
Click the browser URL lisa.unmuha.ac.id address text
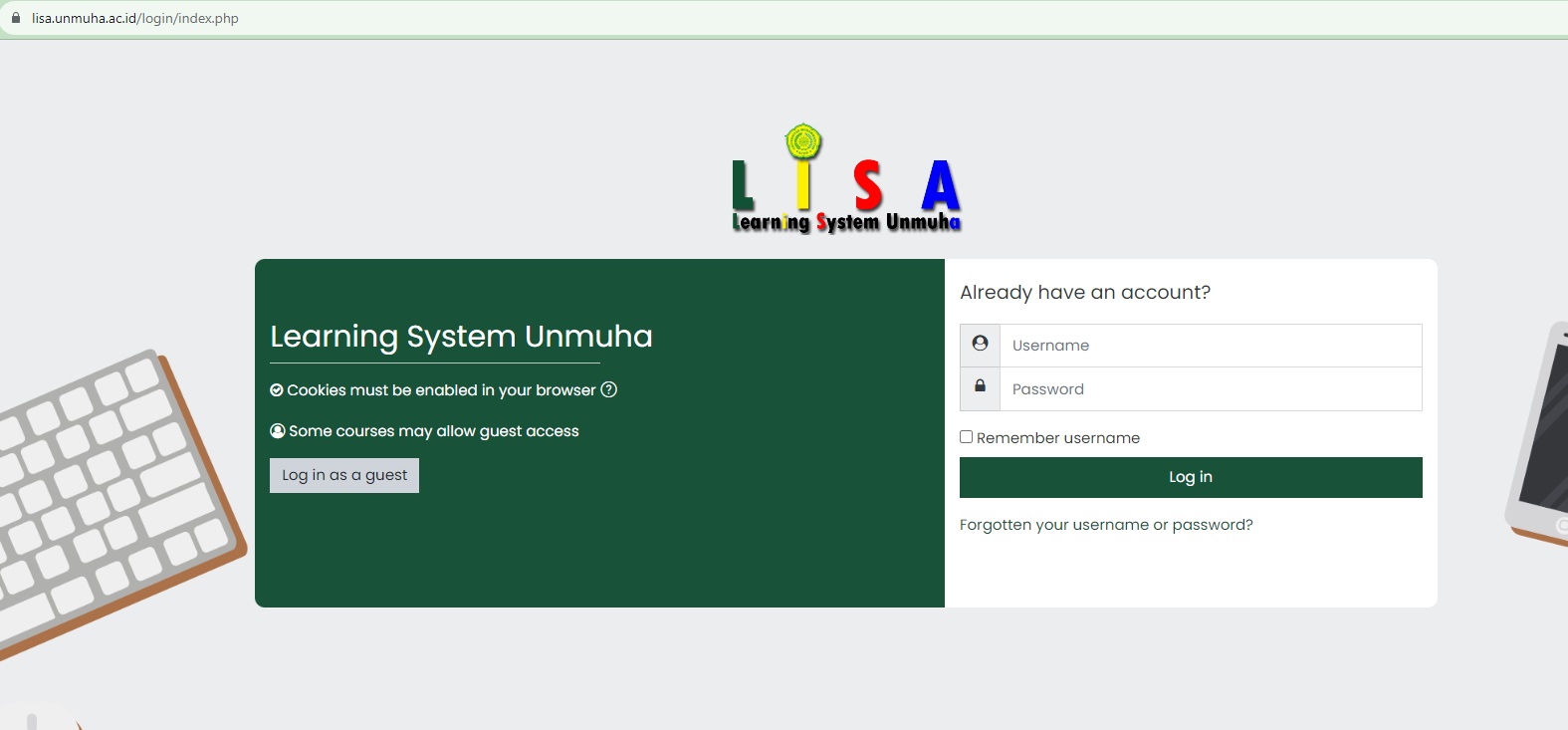pyautogui.click(x=135, y=18)
